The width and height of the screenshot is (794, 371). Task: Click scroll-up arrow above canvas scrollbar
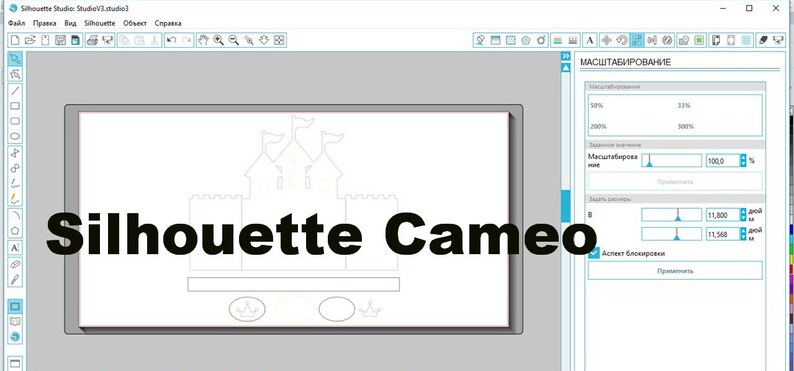click(566, 67)
